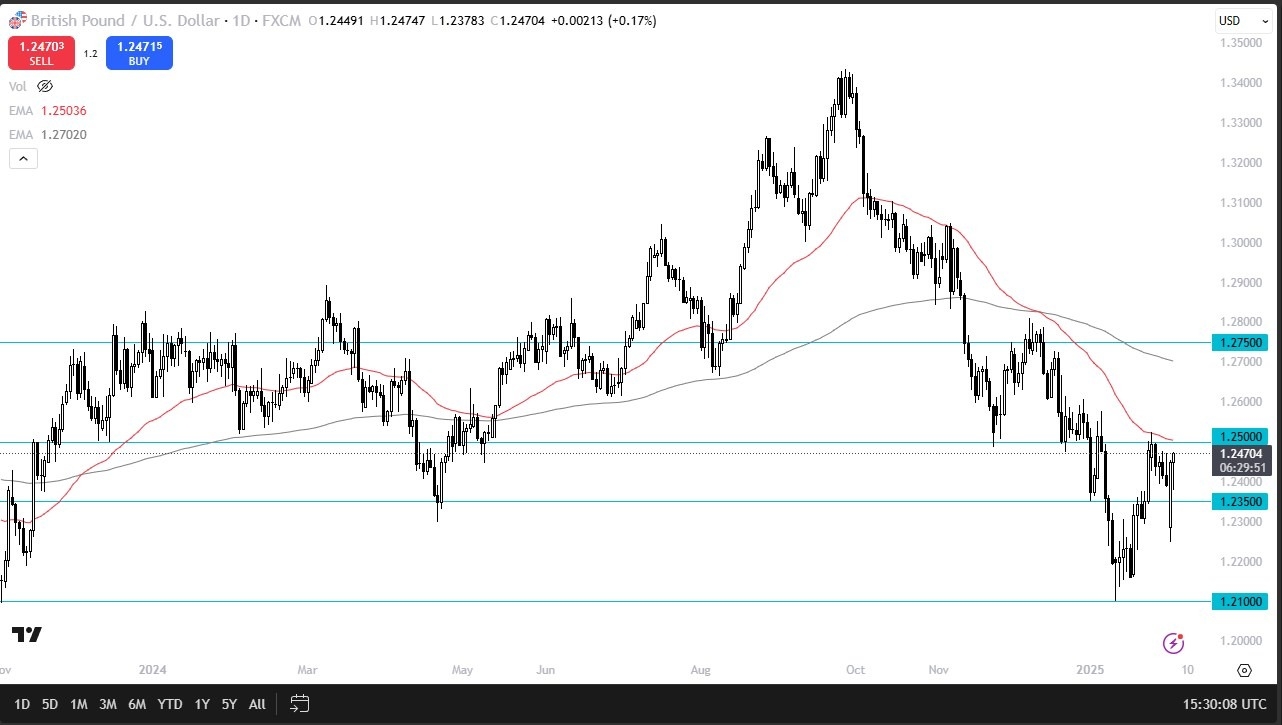Click the blue BUY 1.24715 button
The image size is (1282, 725).
[139, 52]
